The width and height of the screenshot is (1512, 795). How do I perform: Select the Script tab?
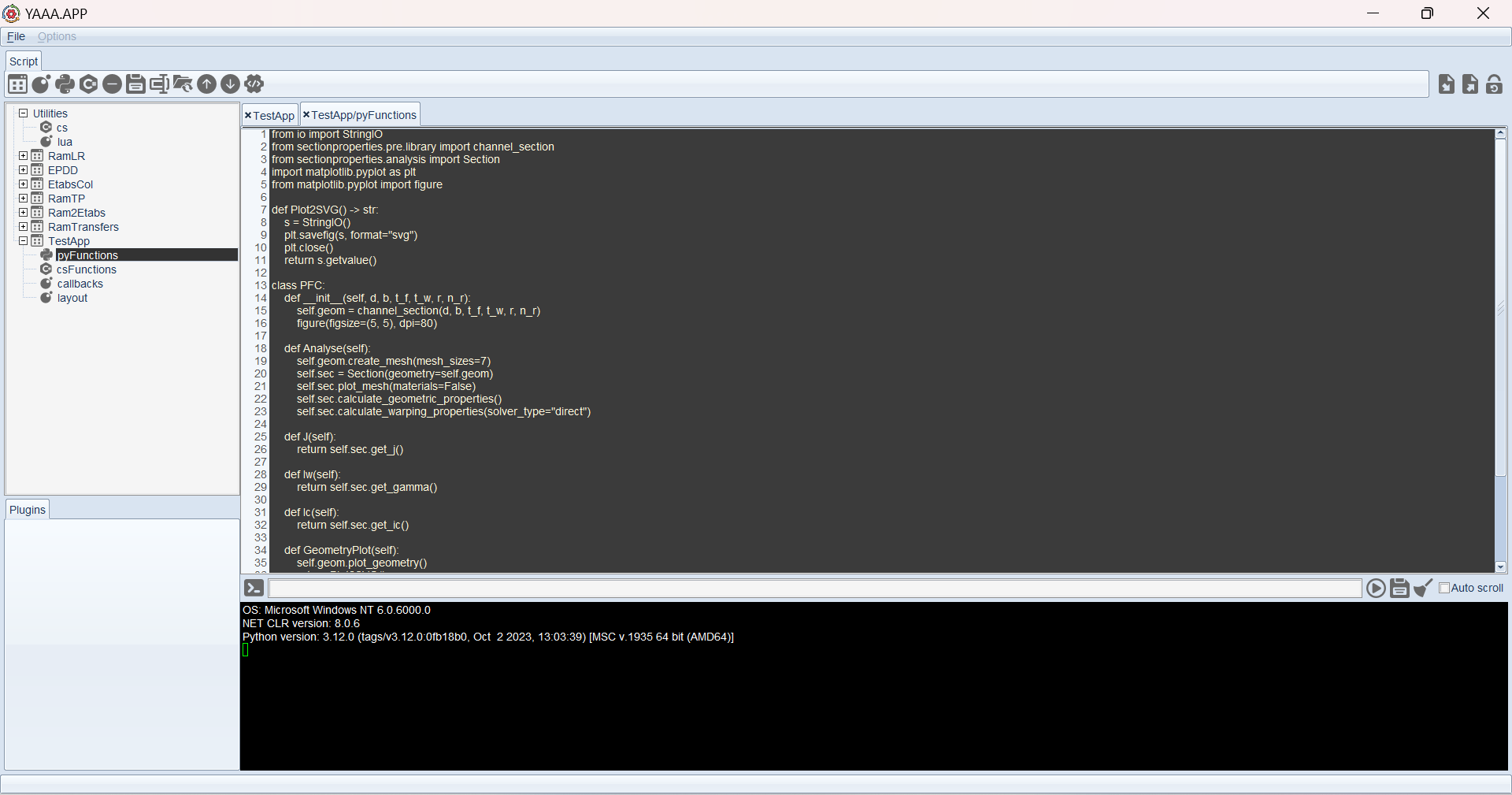tap(24, 61)
